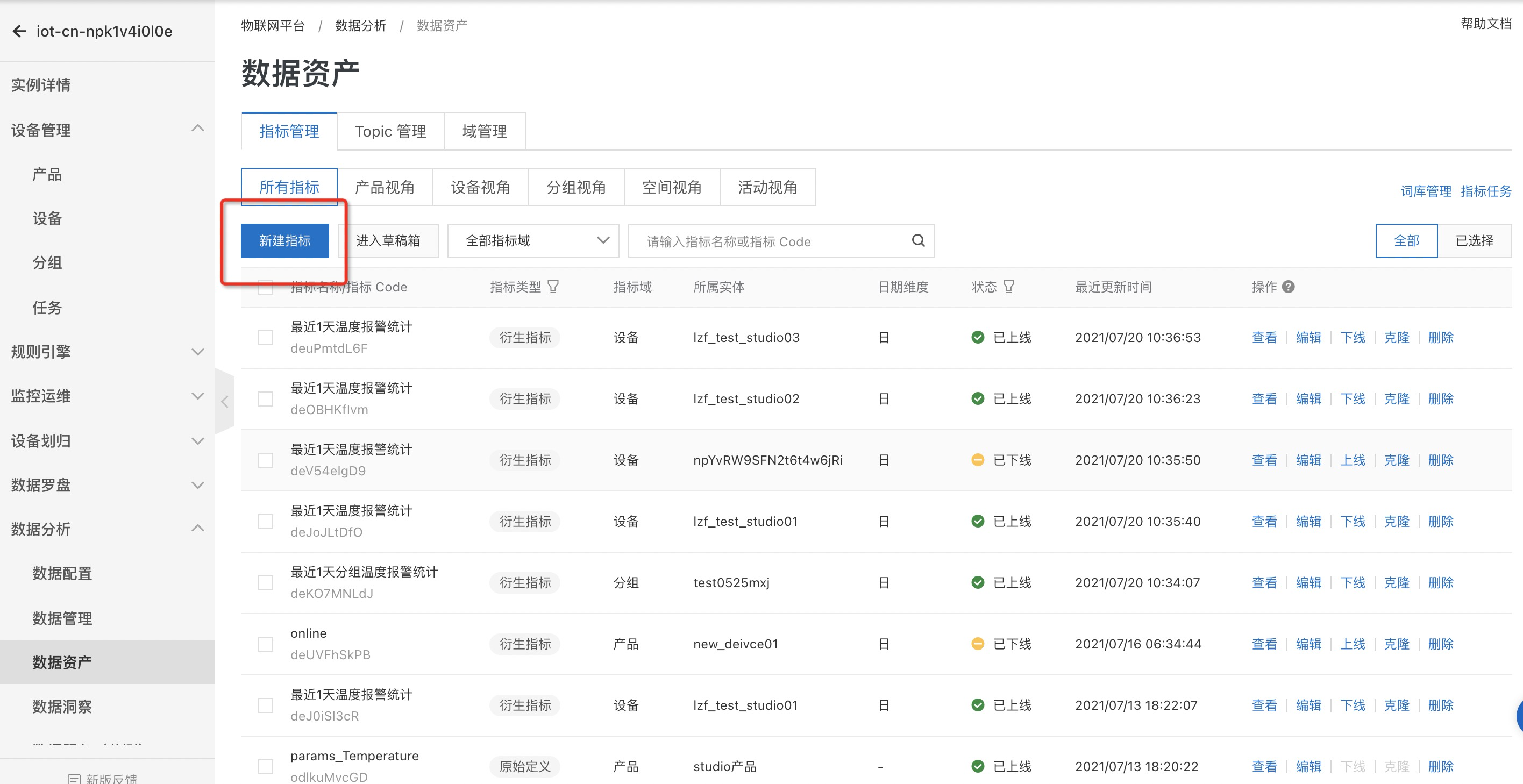This screenshot has width=1523, height=784.
Task: Click the 数据分析 breadcrumb
Action: click(x=361, y=25)
